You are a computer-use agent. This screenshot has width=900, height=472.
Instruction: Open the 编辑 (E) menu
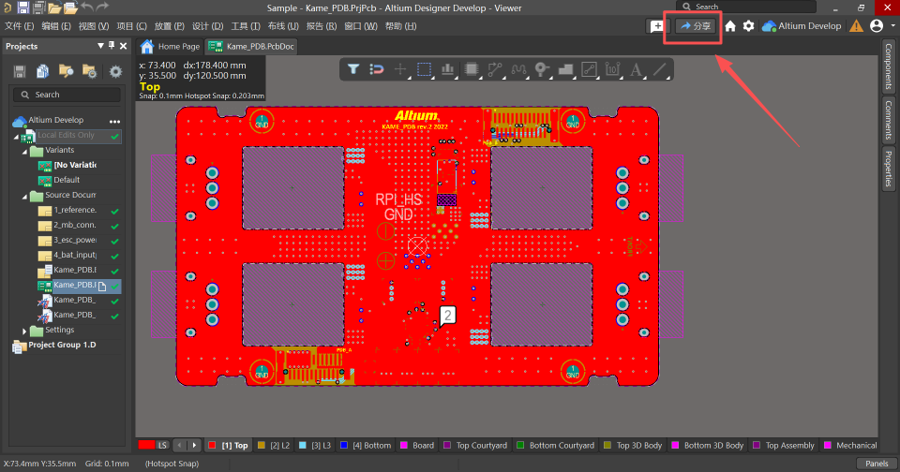tap(56, 26)
